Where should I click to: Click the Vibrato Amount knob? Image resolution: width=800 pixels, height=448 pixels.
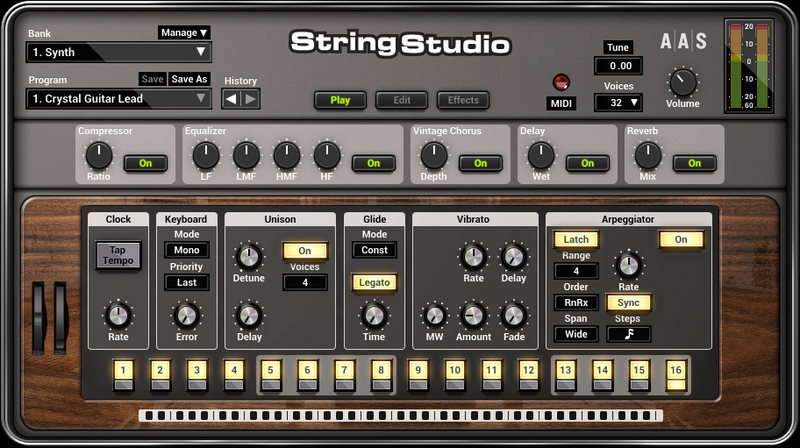[473, 316]
